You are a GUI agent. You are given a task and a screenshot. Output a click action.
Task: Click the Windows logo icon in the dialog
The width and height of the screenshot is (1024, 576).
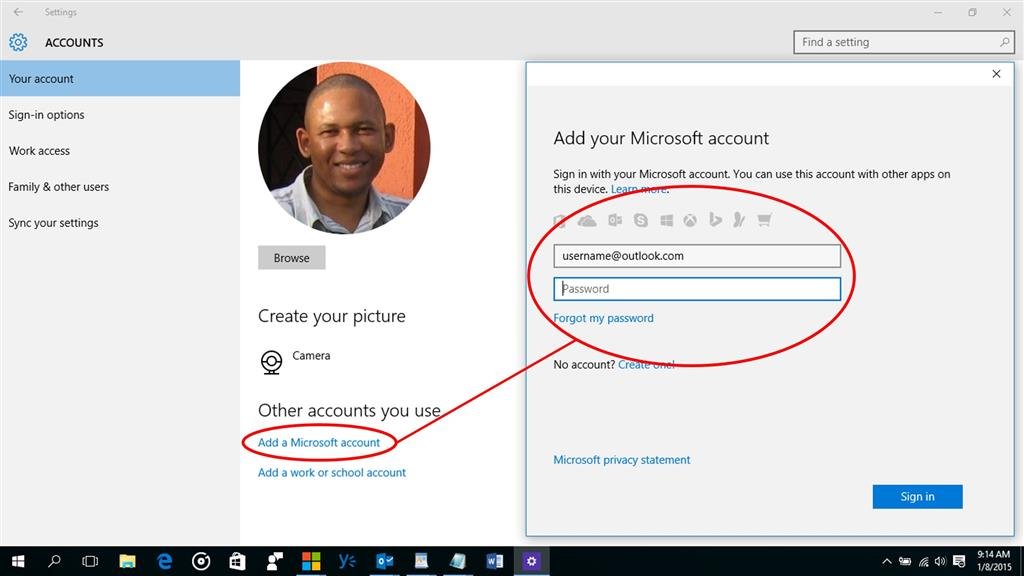tap(666, 220)
